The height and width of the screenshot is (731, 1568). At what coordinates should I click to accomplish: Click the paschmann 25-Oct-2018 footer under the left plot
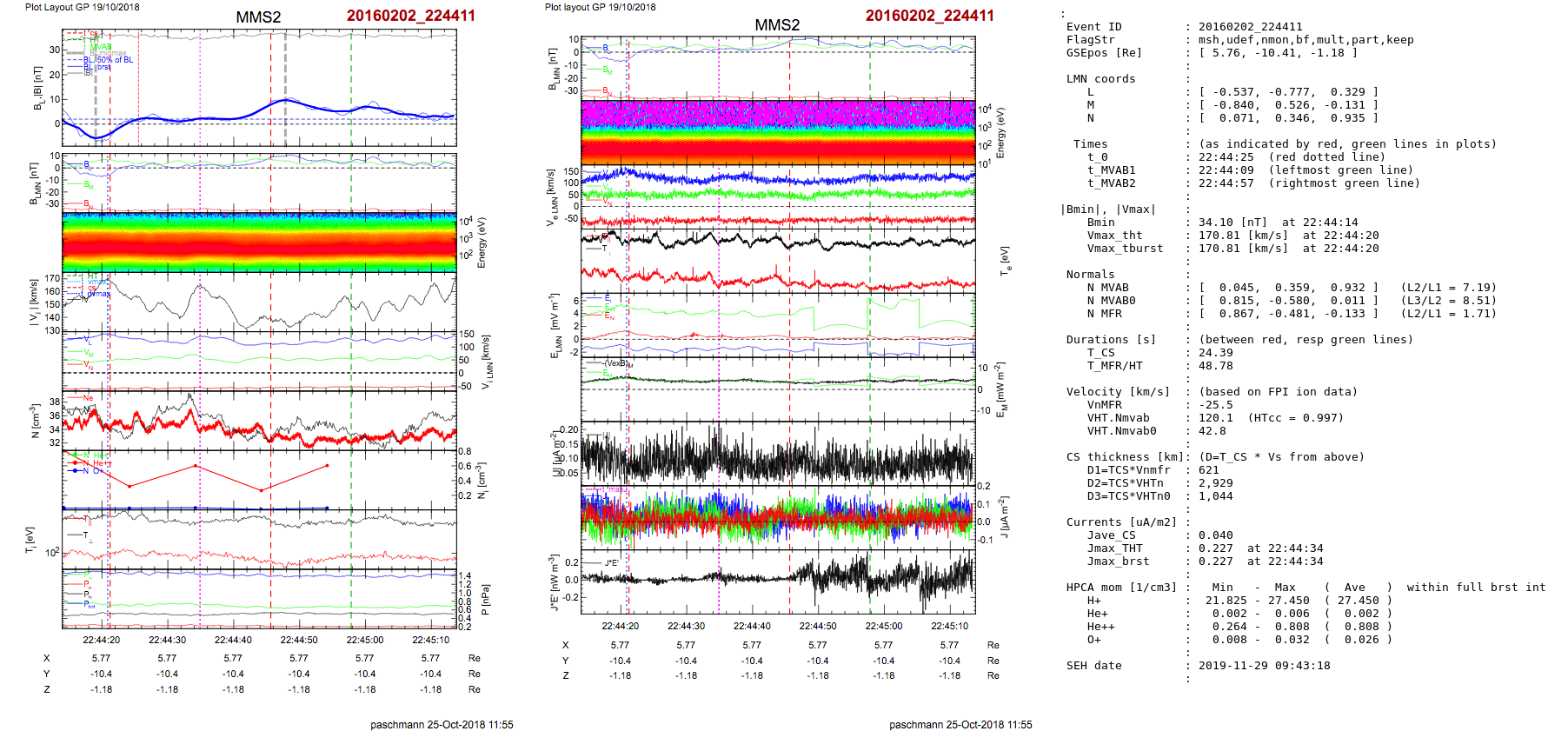[442, 724]
